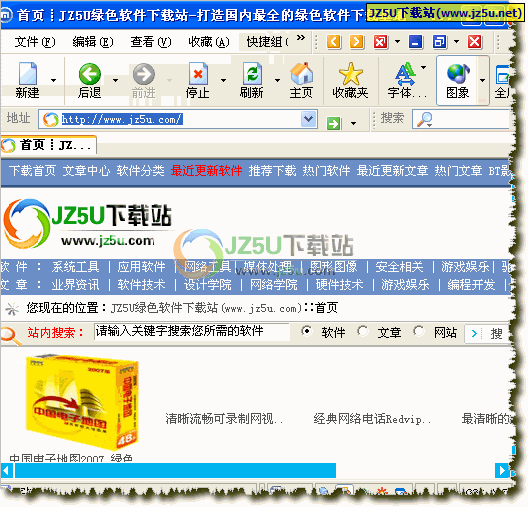The image size is (528, 507).
Task: Click the site search keyword input field
Action: (191, 332)
